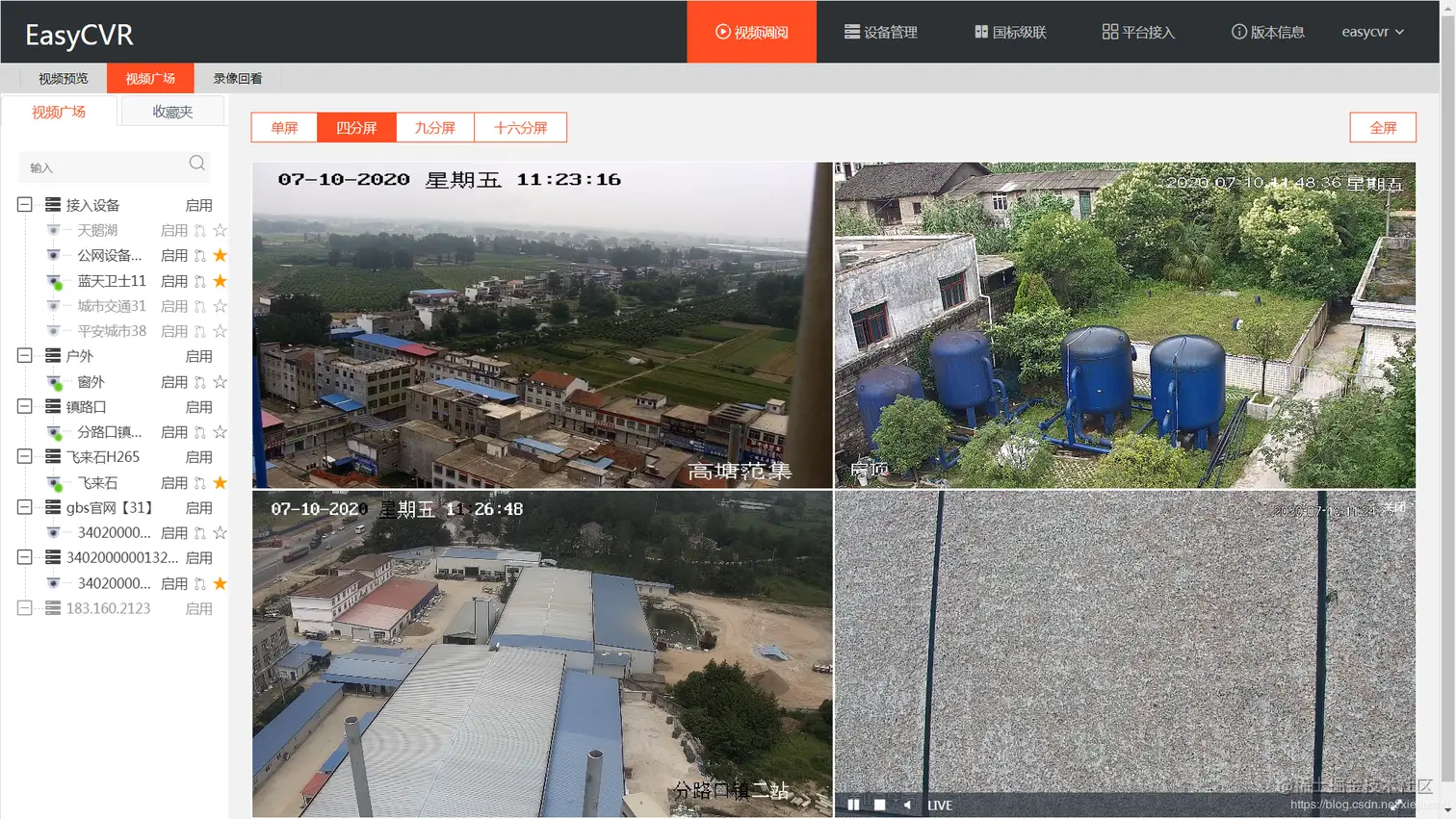
Task: Switch to 九分屏 nine-screen layout
Action: click(x=434, y=127)
